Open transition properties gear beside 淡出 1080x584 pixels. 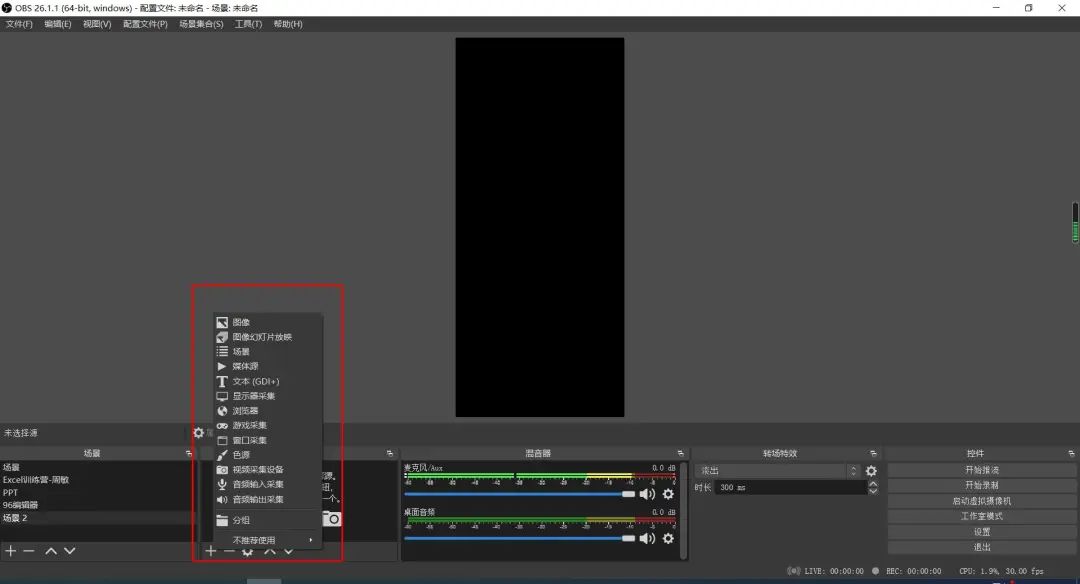[x=871, y=471]
